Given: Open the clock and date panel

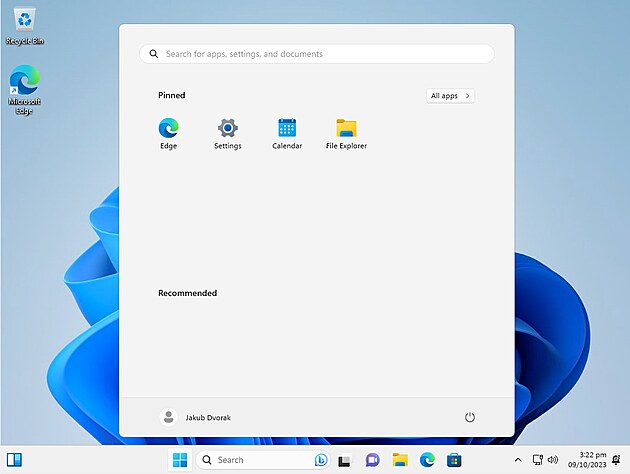Looking at the screenshot, I should pos(586,460).
